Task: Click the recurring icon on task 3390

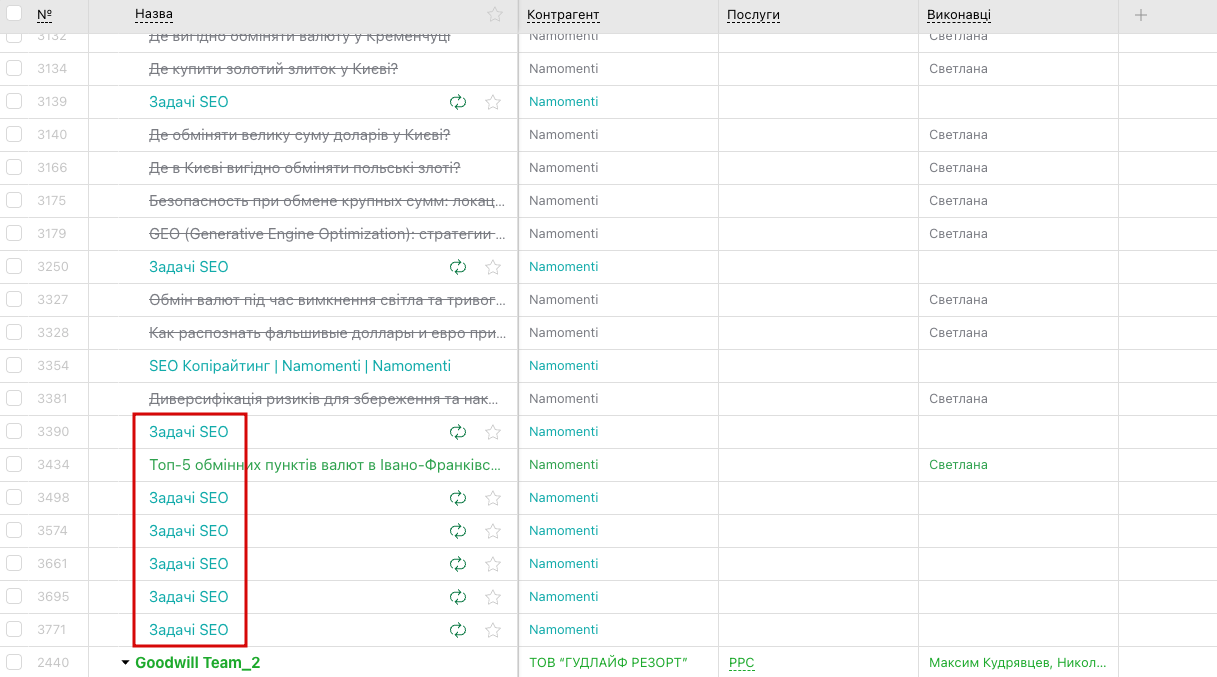Action: tap(458, 432)
